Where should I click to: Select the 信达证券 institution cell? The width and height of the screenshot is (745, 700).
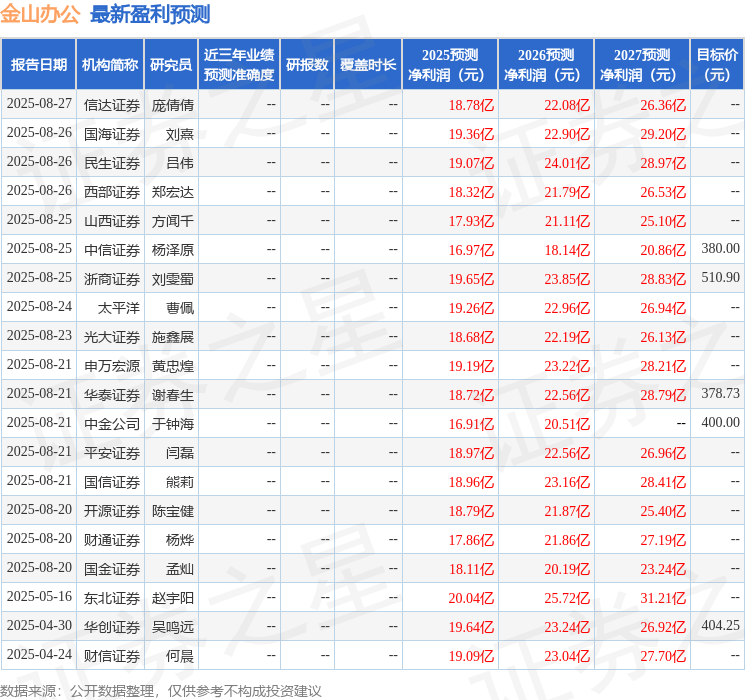click(112, 105)
